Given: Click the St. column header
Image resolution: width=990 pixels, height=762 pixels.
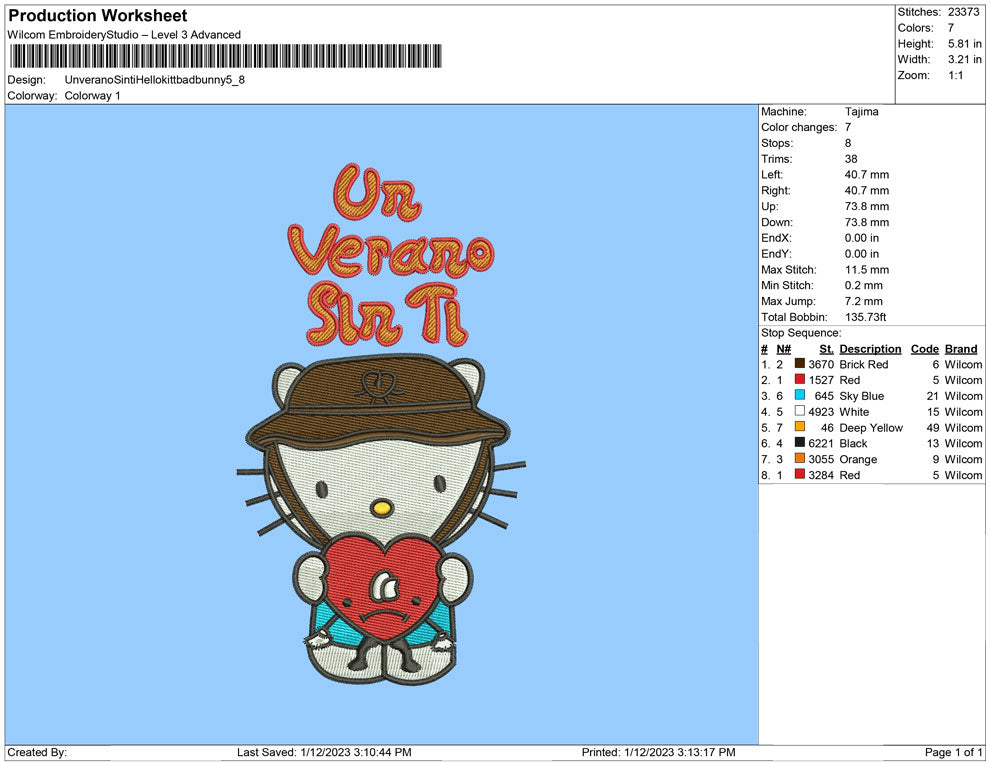Looking at the screenshot, I should pos(826,349).
